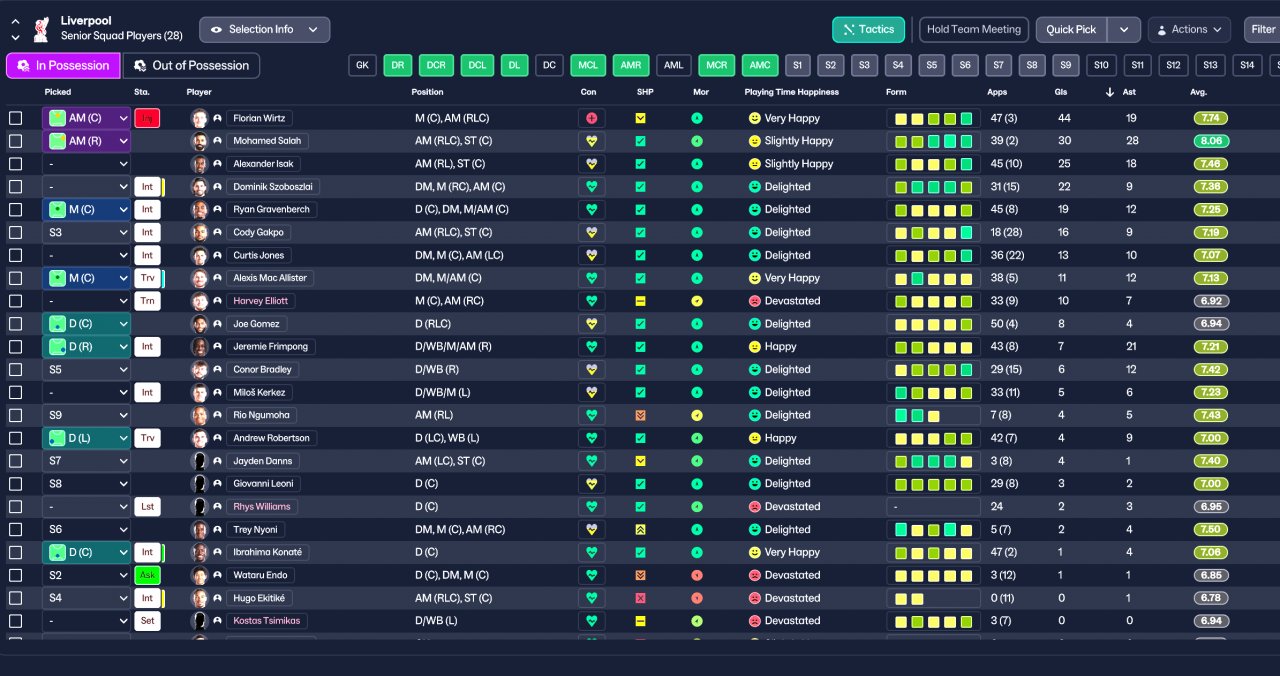
Task: Click the person icon beside Alexander Isak
Action: [x=217, y=164]
